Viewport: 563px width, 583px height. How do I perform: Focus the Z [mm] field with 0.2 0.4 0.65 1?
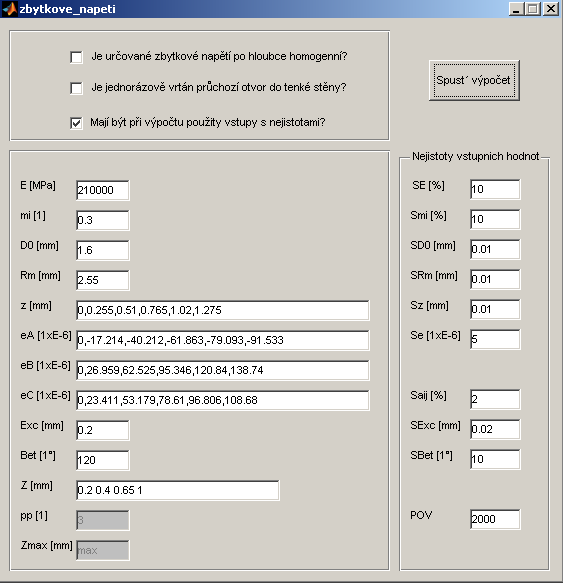click(178, 490)
